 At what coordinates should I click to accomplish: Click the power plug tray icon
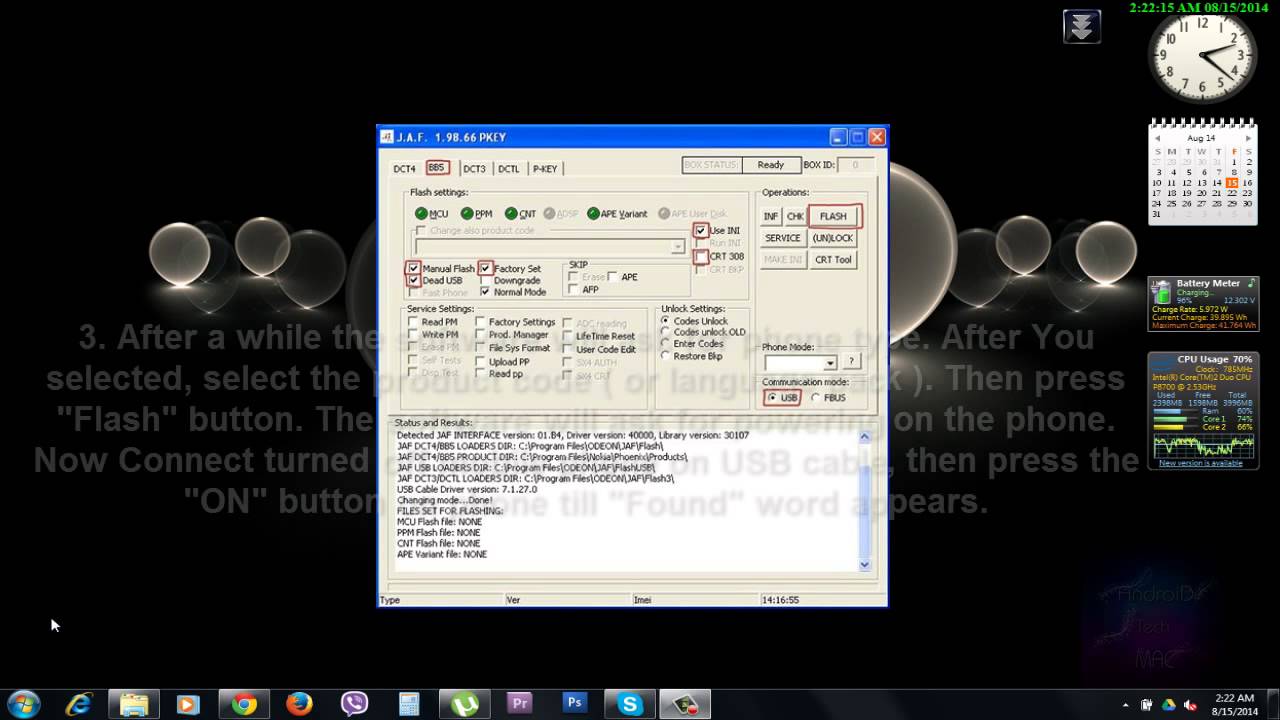[x=1147, y=704]
